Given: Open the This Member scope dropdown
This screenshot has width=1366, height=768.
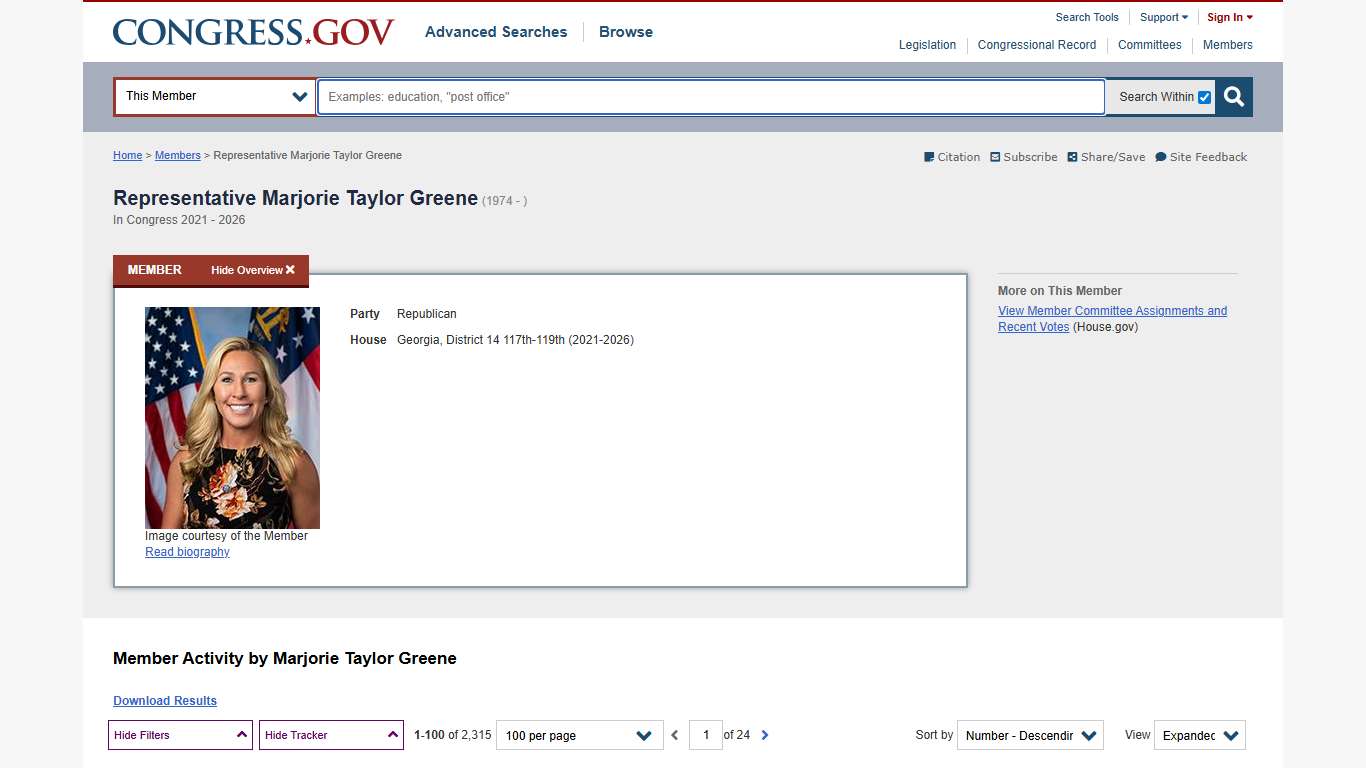Looking at the screenshot, I should tap(214, 97).
